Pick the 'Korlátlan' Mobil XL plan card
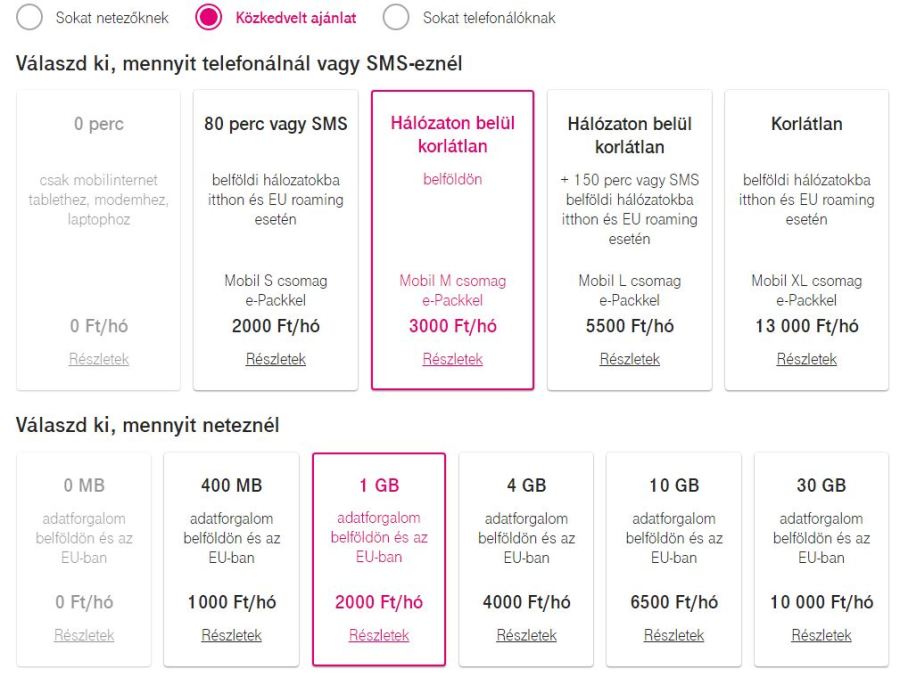The height and width of the screenshot is (677, 900). point(807,240)
